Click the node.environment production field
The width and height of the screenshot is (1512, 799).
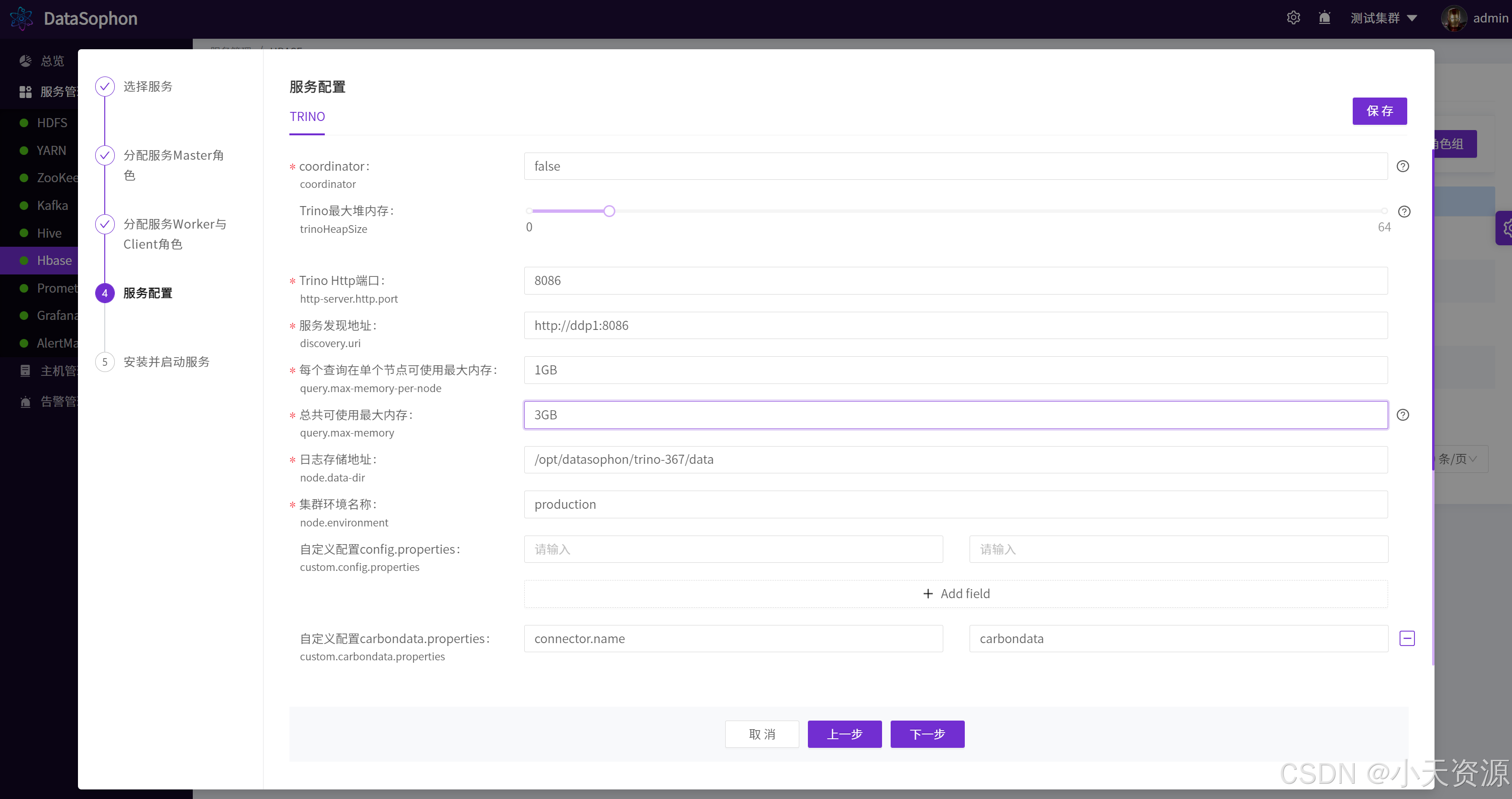[x=956, y=504]
